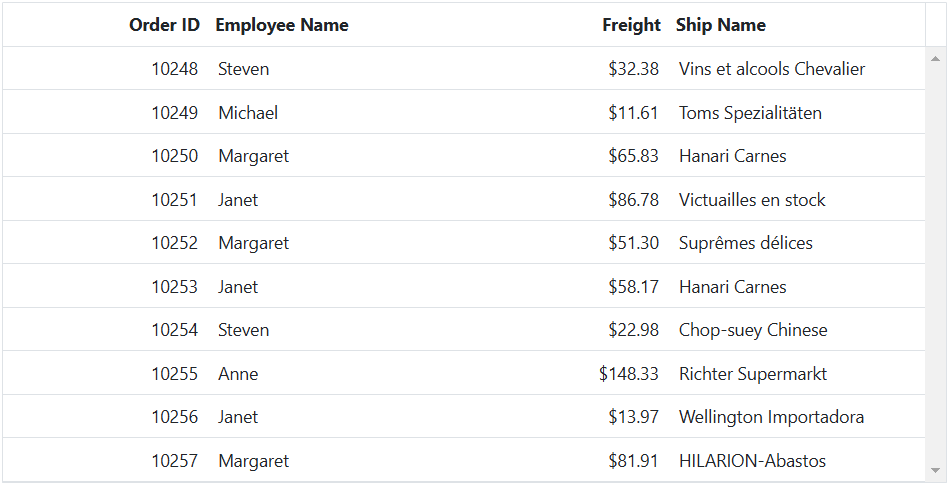Select Toms Spezialitäten cell
The image size is (951, 487).
coord(750,113)
